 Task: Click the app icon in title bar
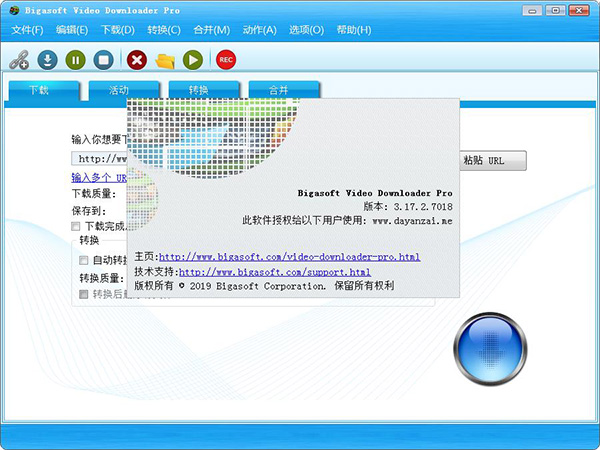pos(15,10)
